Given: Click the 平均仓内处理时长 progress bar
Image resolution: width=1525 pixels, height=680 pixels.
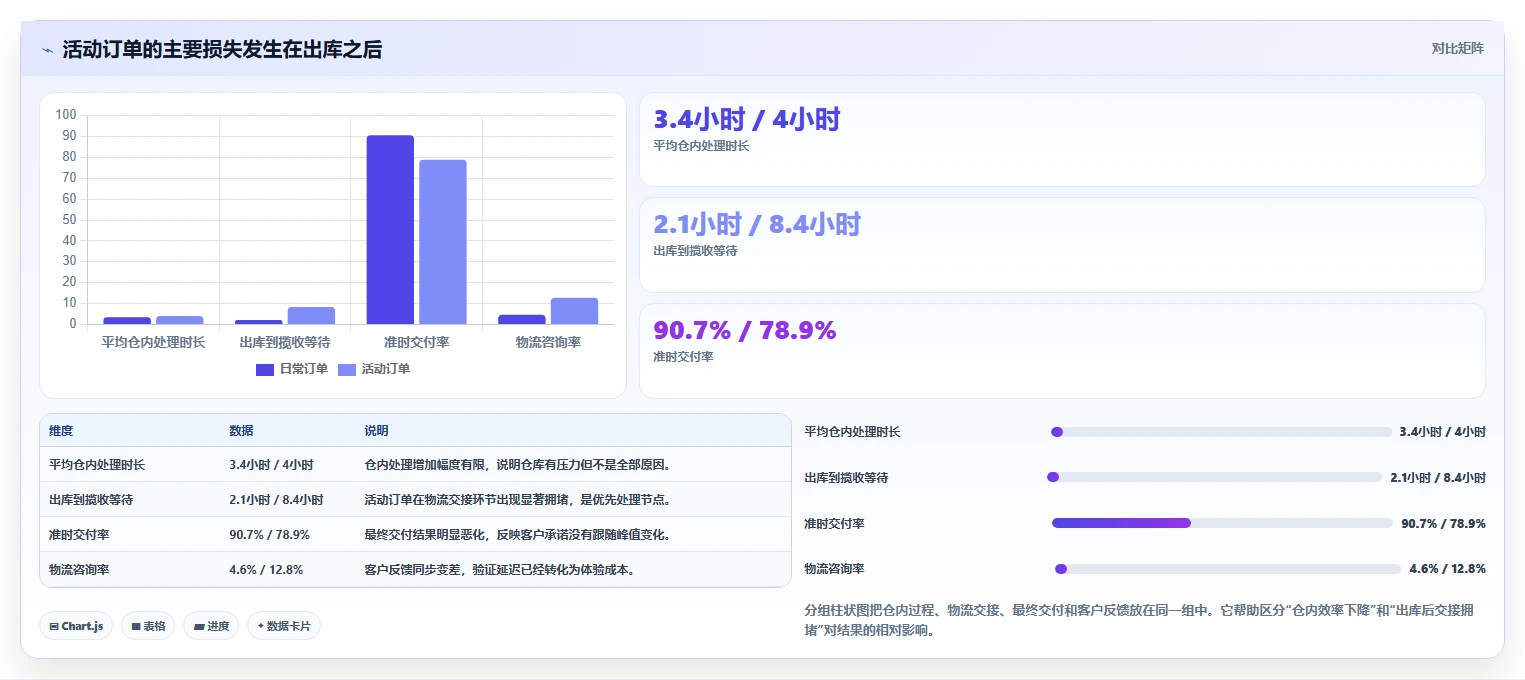Looking at the screenshot, I should 1221,432.
